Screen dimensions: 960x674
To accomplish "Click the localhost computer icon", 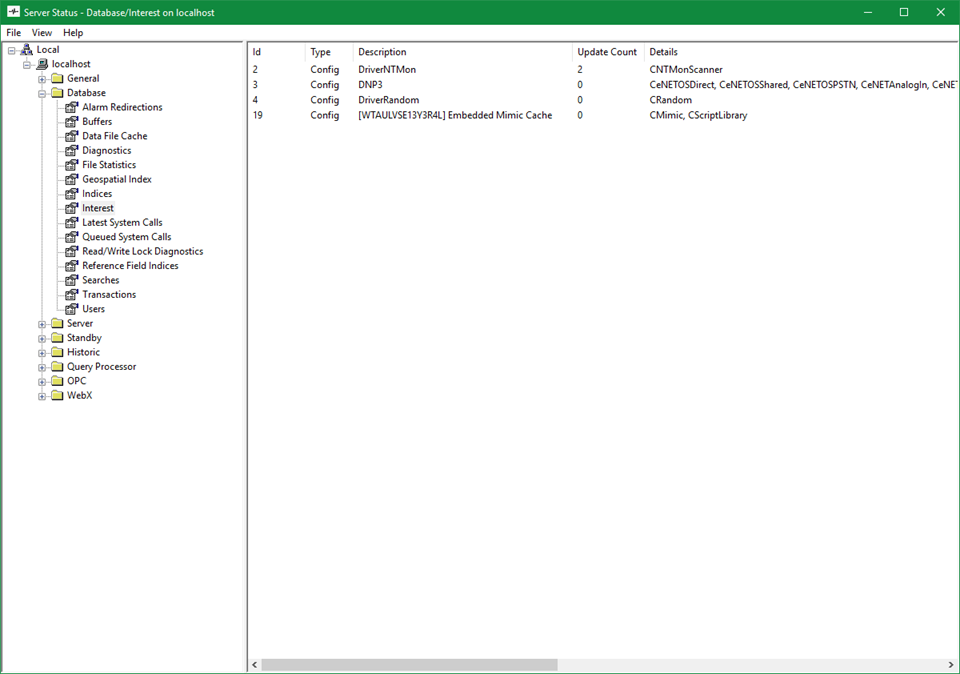I will pyautogui.click(x=42, y=64).
